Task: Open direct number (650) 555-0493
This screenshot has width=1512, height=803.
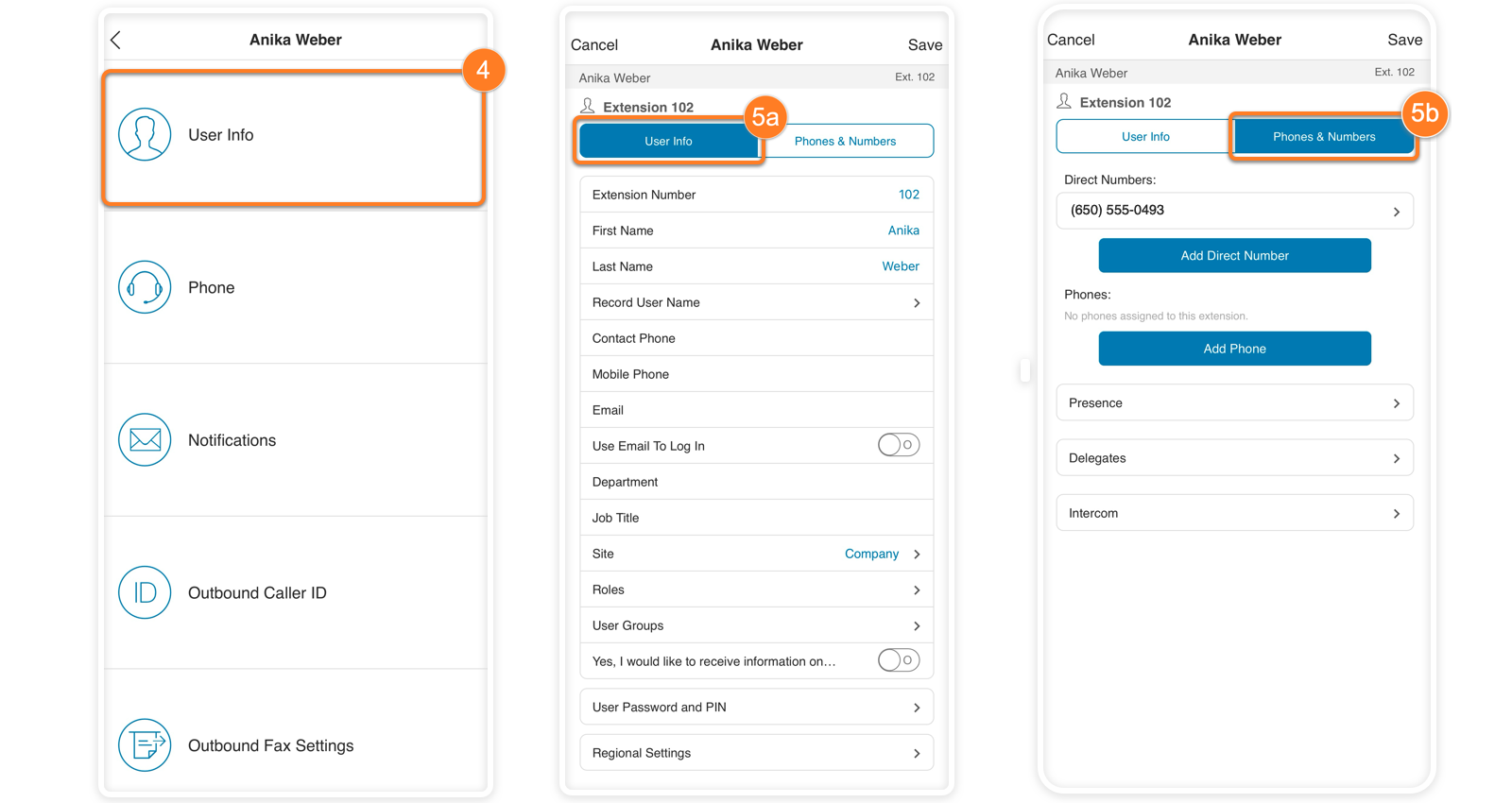Action: pyautogui.click(x=1234, y=211)
